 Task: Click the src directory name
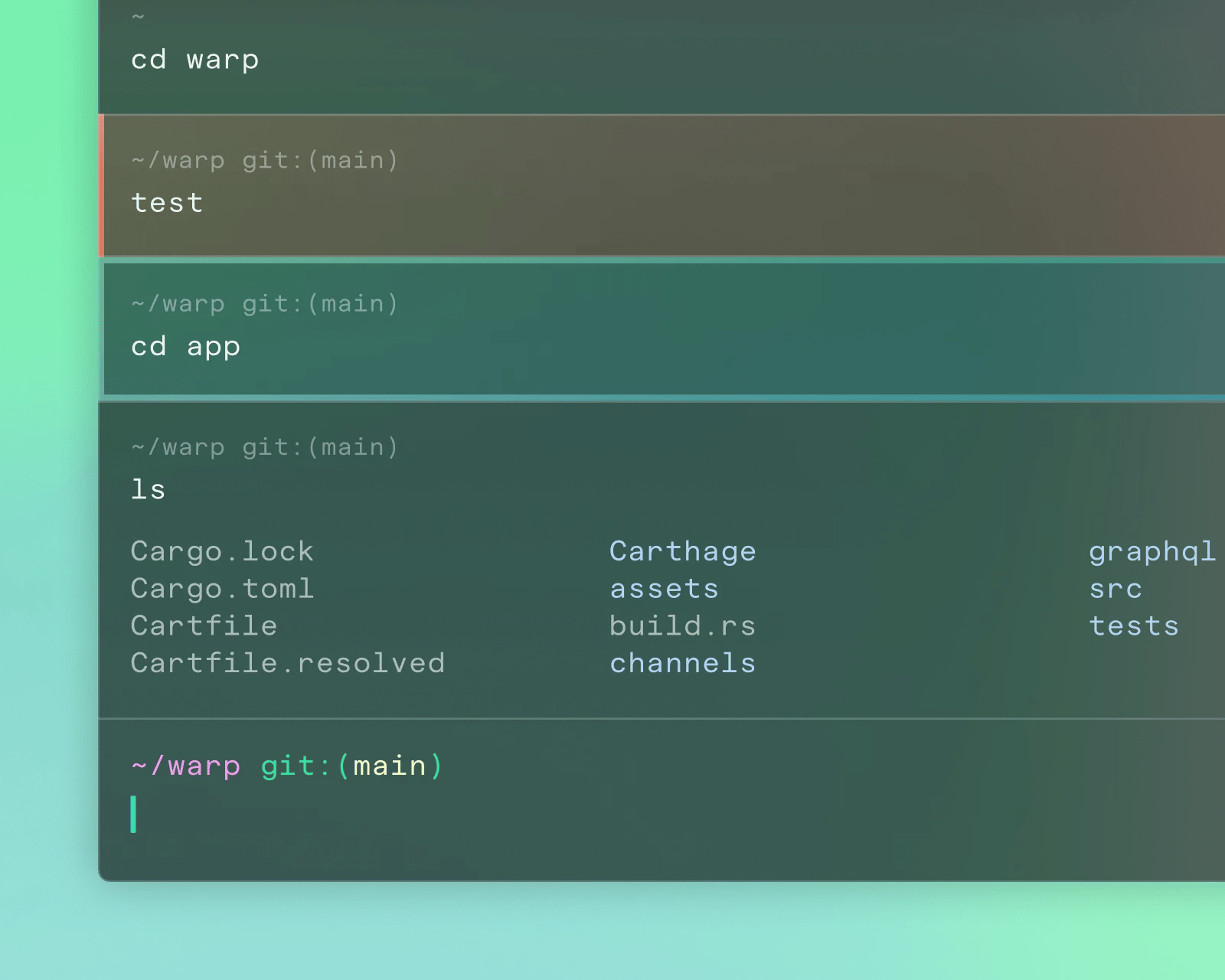(1115, 588)
